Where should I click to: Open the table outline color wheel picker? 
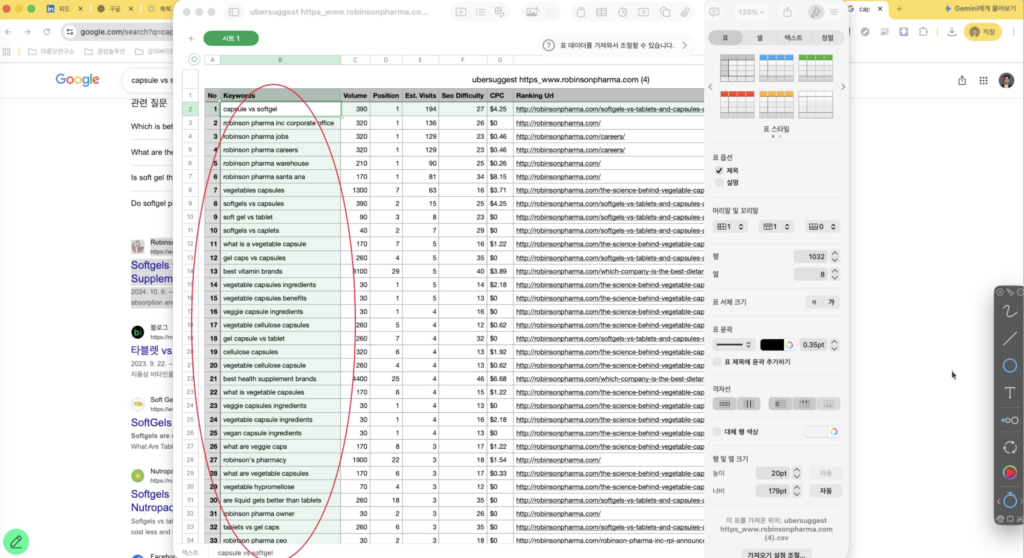(790, 345)
